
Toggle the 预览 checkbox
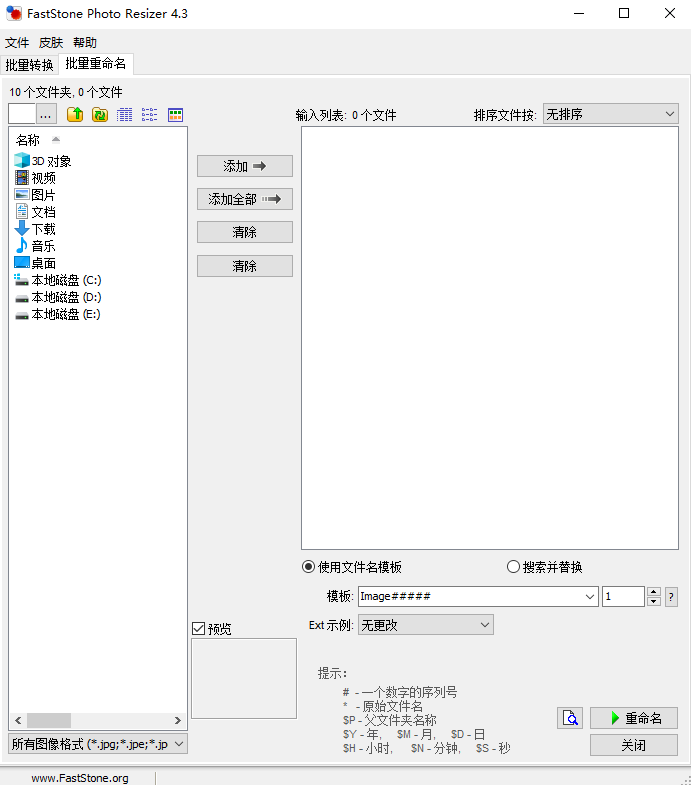[x=199, y=629]
